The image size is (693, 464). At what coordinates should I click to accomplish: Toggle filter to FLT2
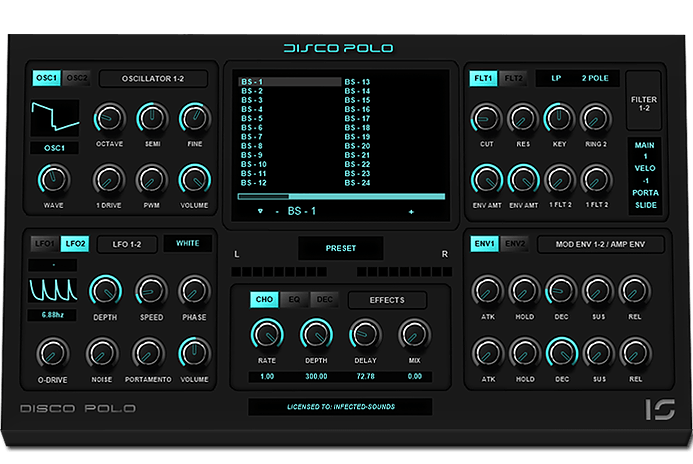[x=513, y=78]
